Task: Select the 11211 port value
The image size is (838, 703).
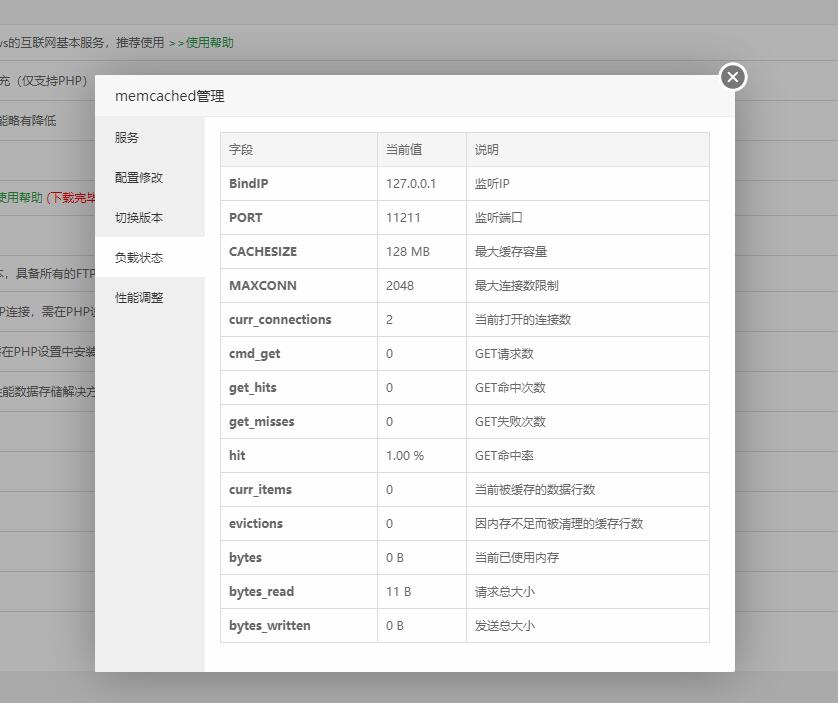Action: point(403,218)
